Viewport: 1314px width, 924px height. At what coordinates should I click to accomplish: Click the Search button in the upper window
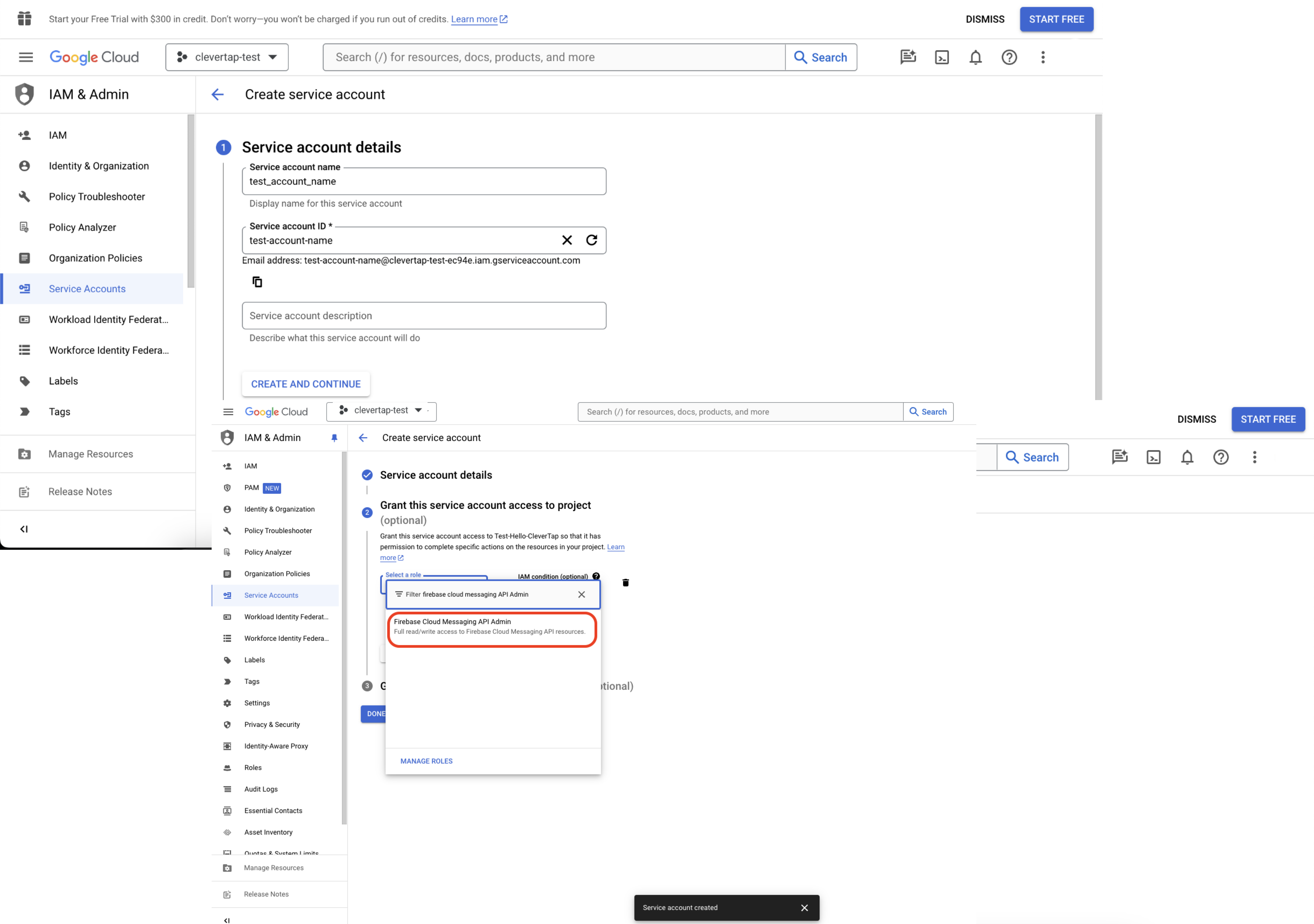[x=821, y=57]
